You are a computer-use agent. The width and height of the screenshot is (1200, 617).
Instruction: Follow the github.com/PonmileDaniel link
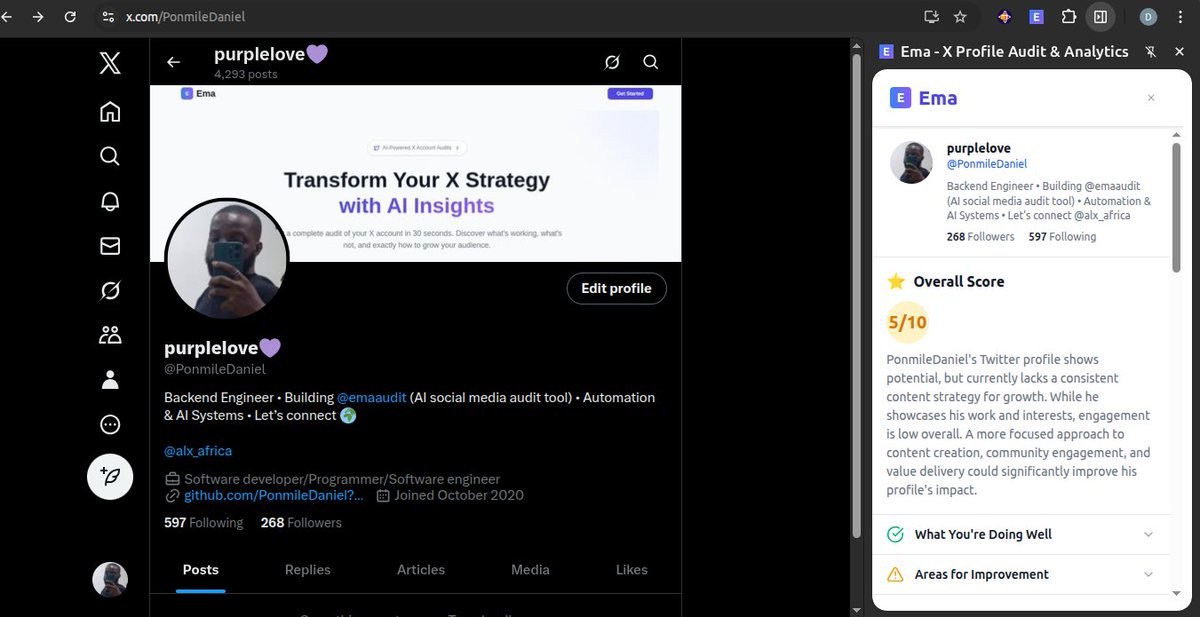pyautogui.click(x=272, y=494)
